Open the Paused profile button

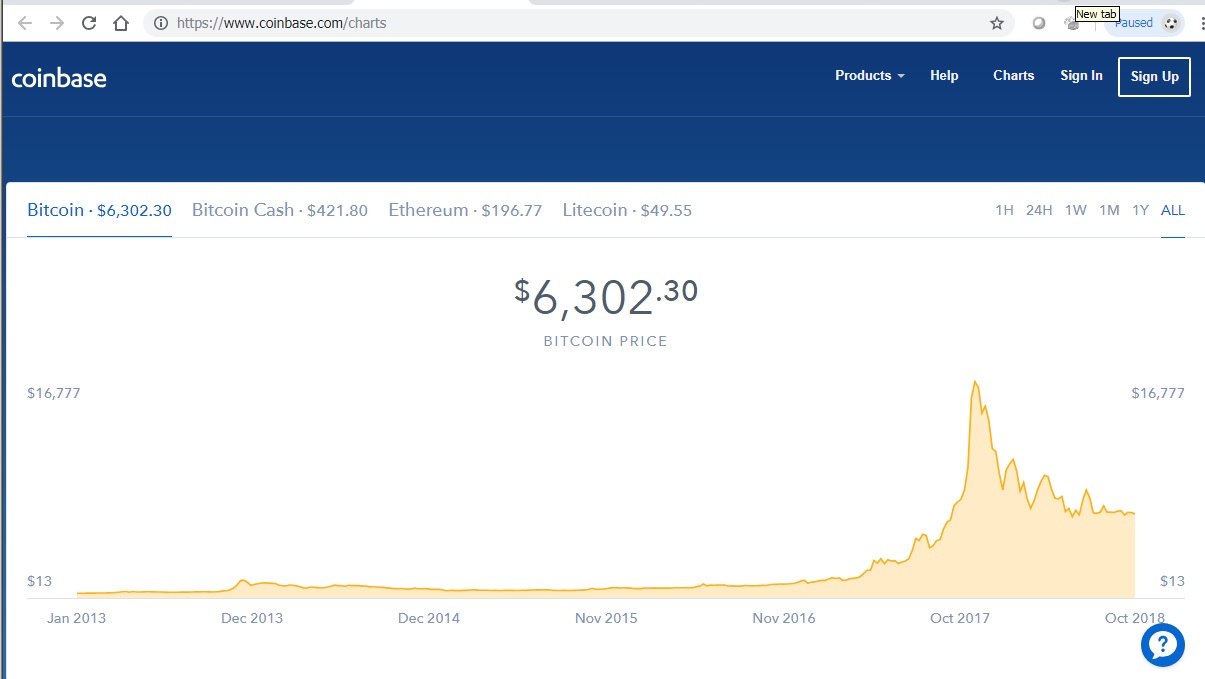(1145, 23)
